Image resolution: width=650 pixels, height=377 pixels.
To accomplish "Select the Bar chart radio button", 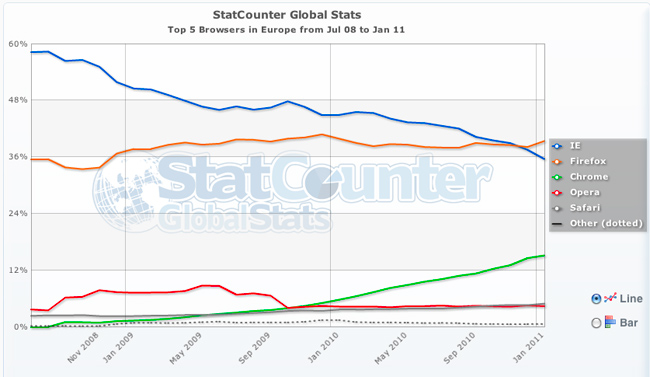I will 596,323.
